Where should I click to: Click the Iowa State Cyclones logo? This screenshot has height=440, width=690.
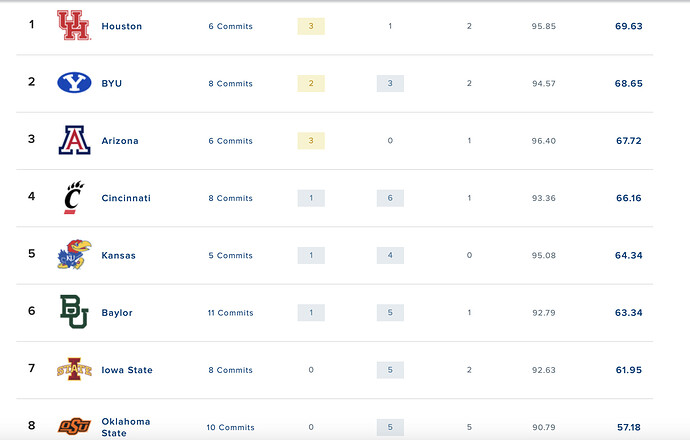[x=74, y=369]
